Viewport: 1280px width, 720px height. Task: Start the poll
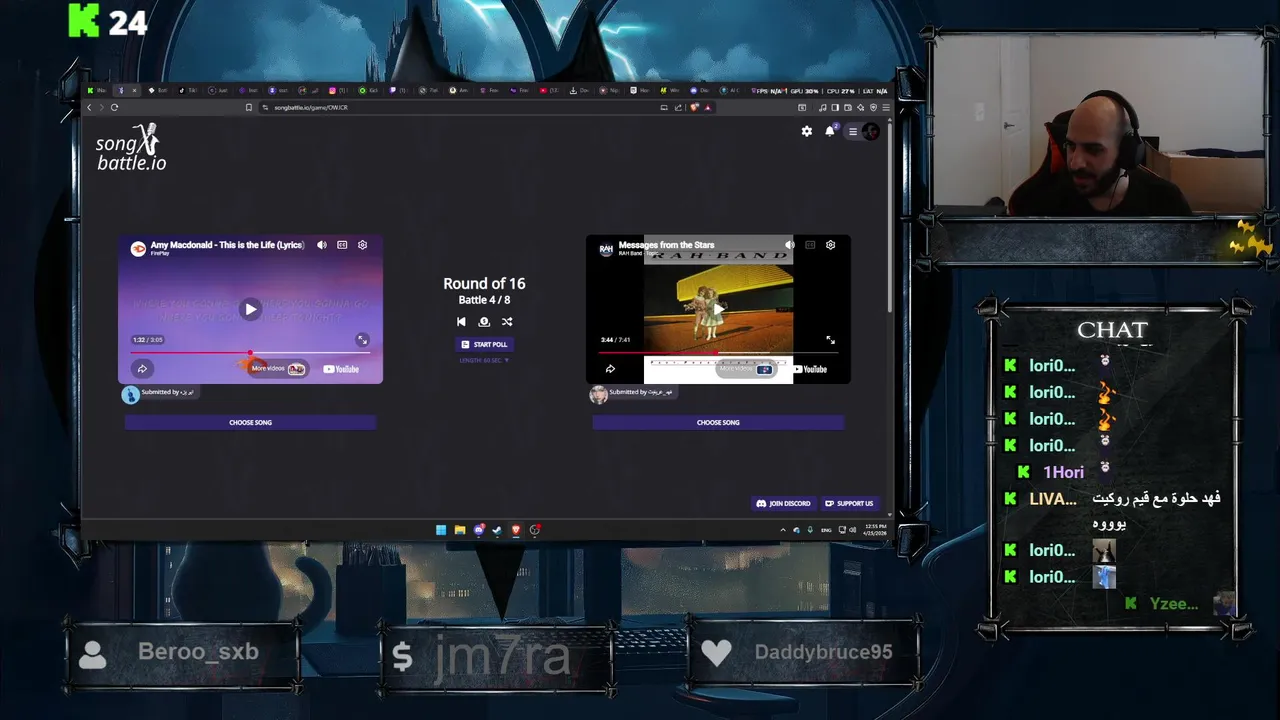pyautogui.click(x=484, y=344)
